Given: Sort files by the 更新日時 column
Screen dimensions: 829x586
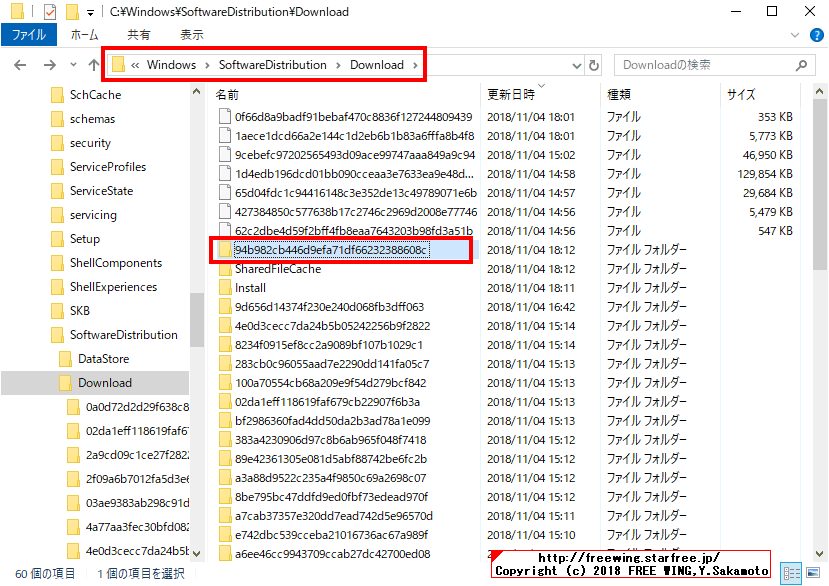Looking at the screenshot, I should 515,93.
